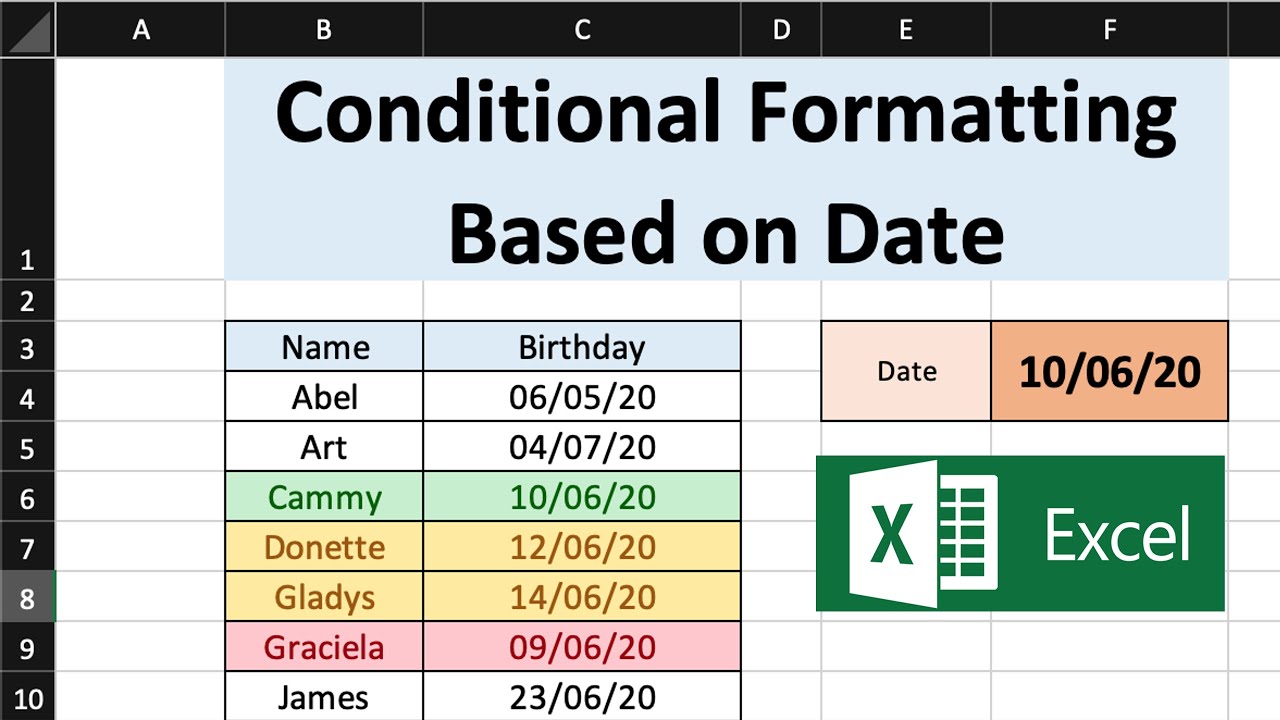Click the title cell reading Conditional Formatting
Image resolution: width=1280 pixels, height=720 pixels.
pos(727,170)
